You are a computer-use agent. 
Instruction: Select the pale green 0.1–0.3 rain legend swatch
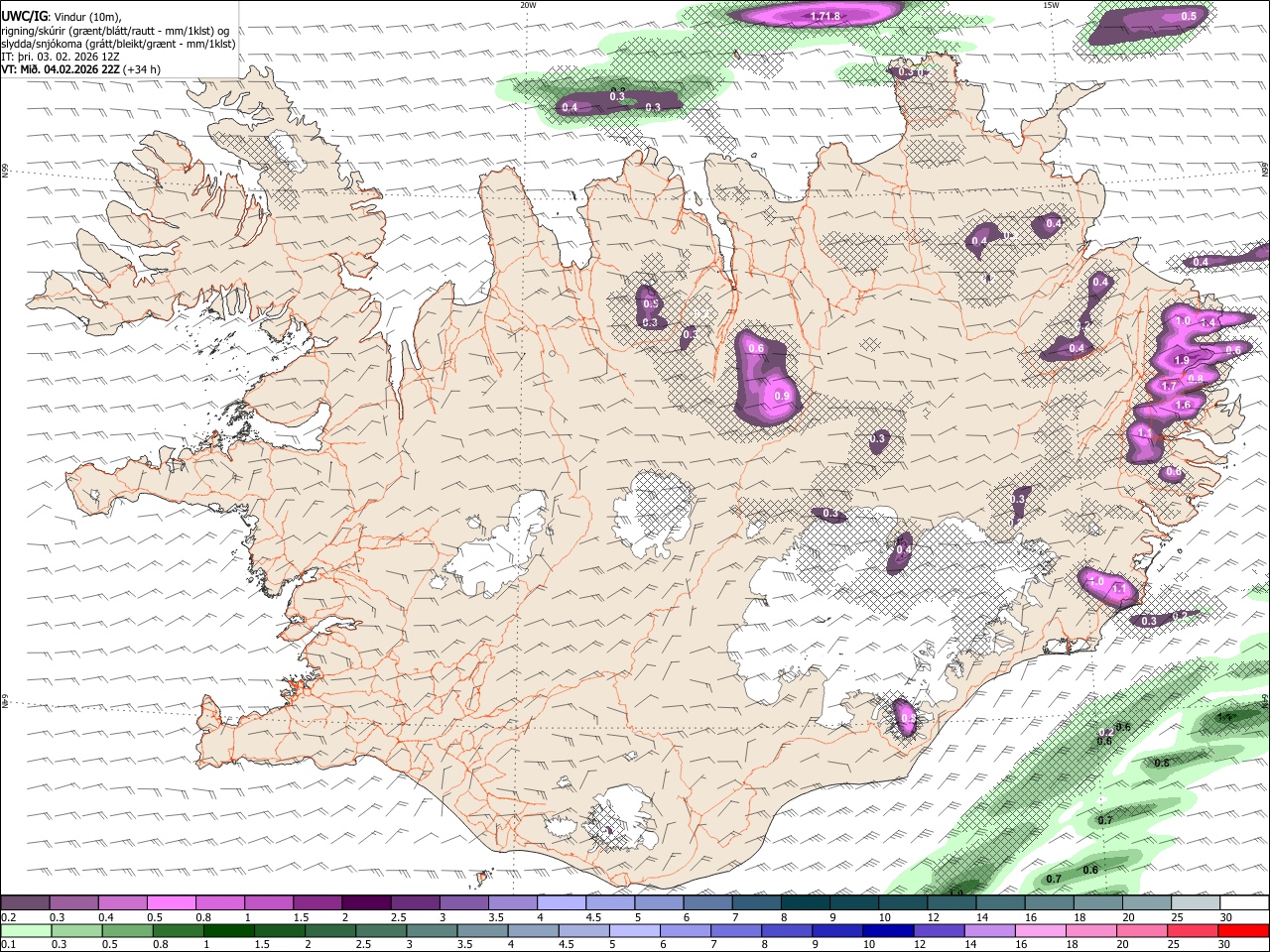[x=25, y=930]
